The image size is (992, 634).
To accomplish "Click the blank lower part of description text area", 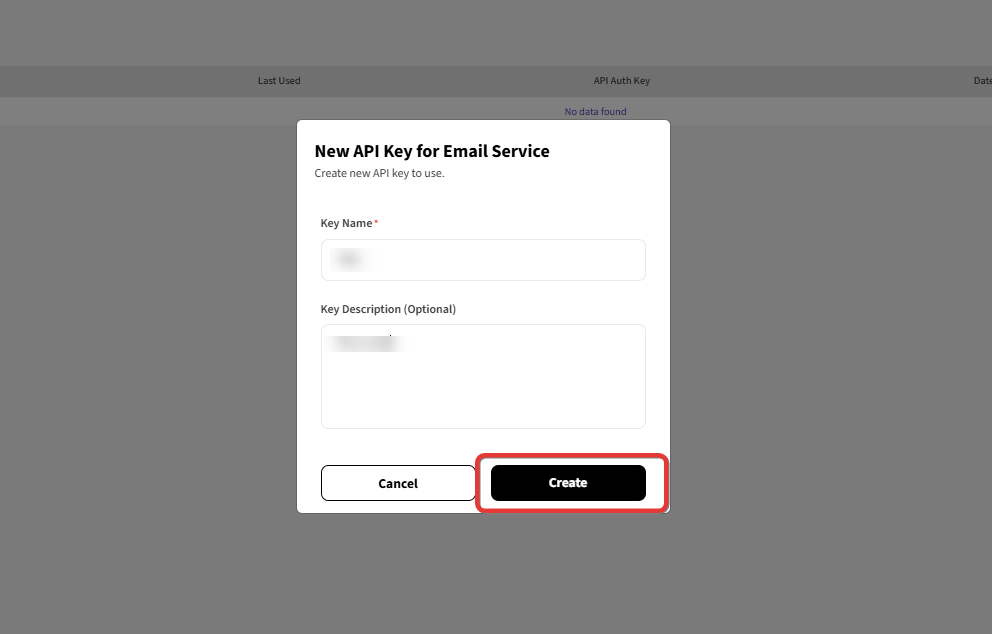I will tap(483, 399).
